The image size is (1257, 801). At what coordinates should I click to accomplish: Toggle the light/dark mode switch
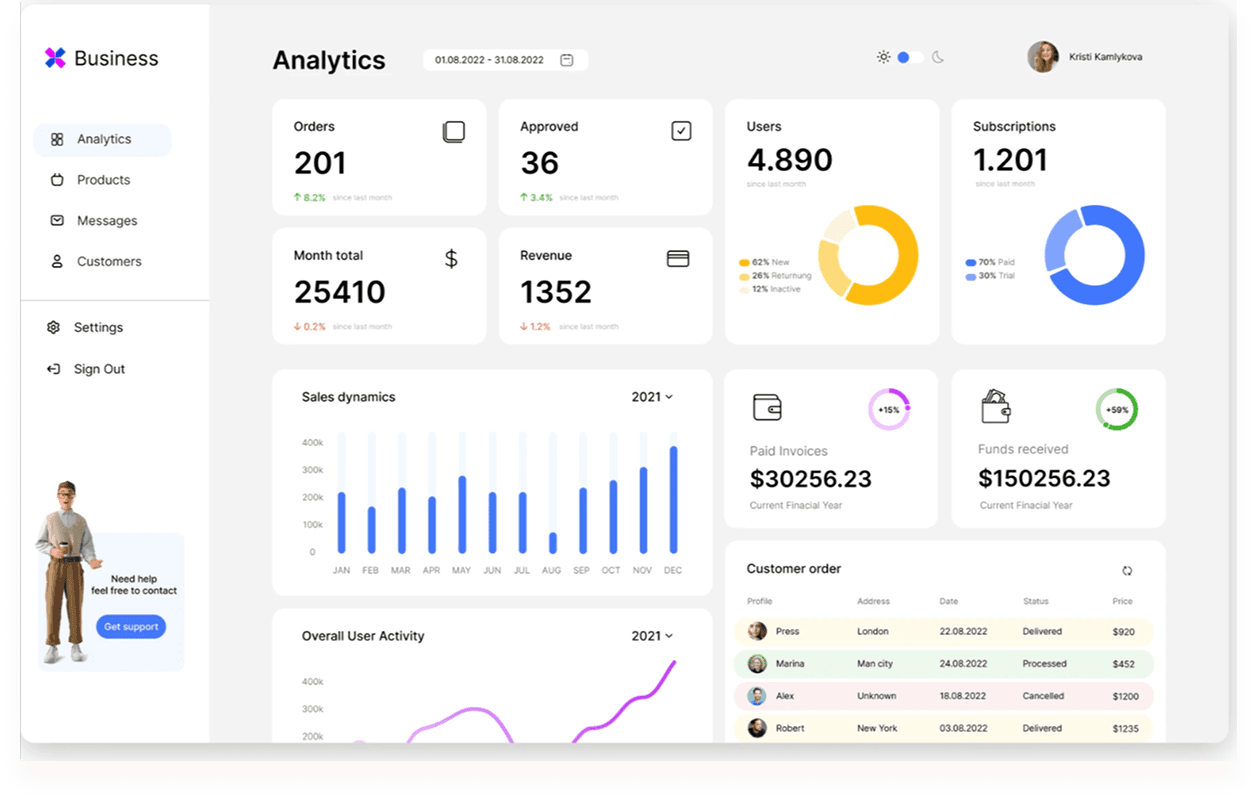click(x=905, y=57)
